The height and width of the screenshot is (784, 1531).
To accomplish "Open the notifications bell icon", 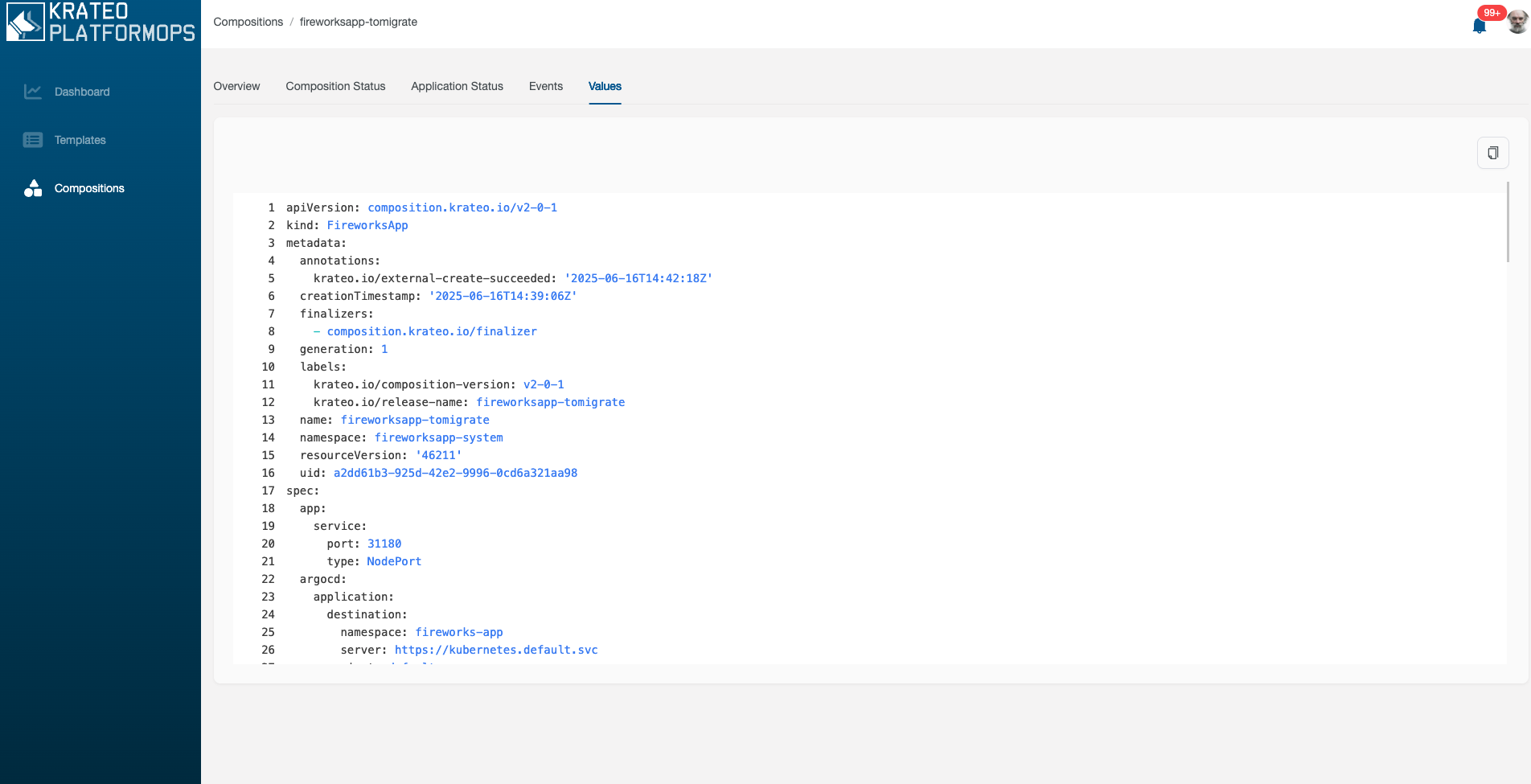I will point(1479,26).
